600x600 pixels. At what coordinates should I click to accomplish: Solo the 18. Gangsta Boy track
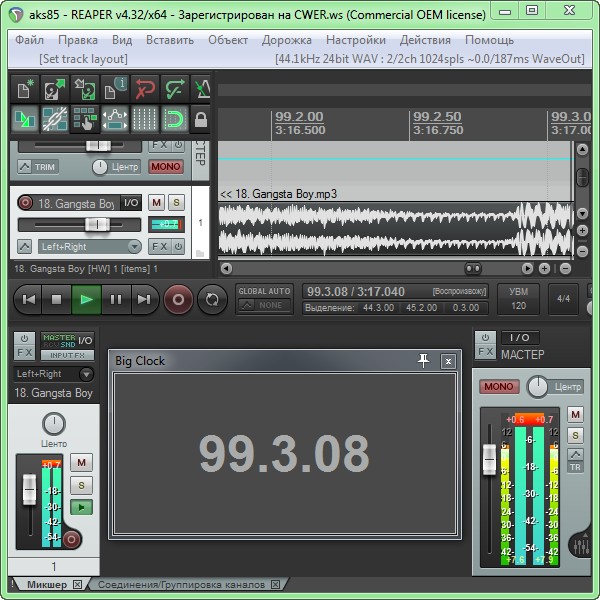[x=176, y=202]
